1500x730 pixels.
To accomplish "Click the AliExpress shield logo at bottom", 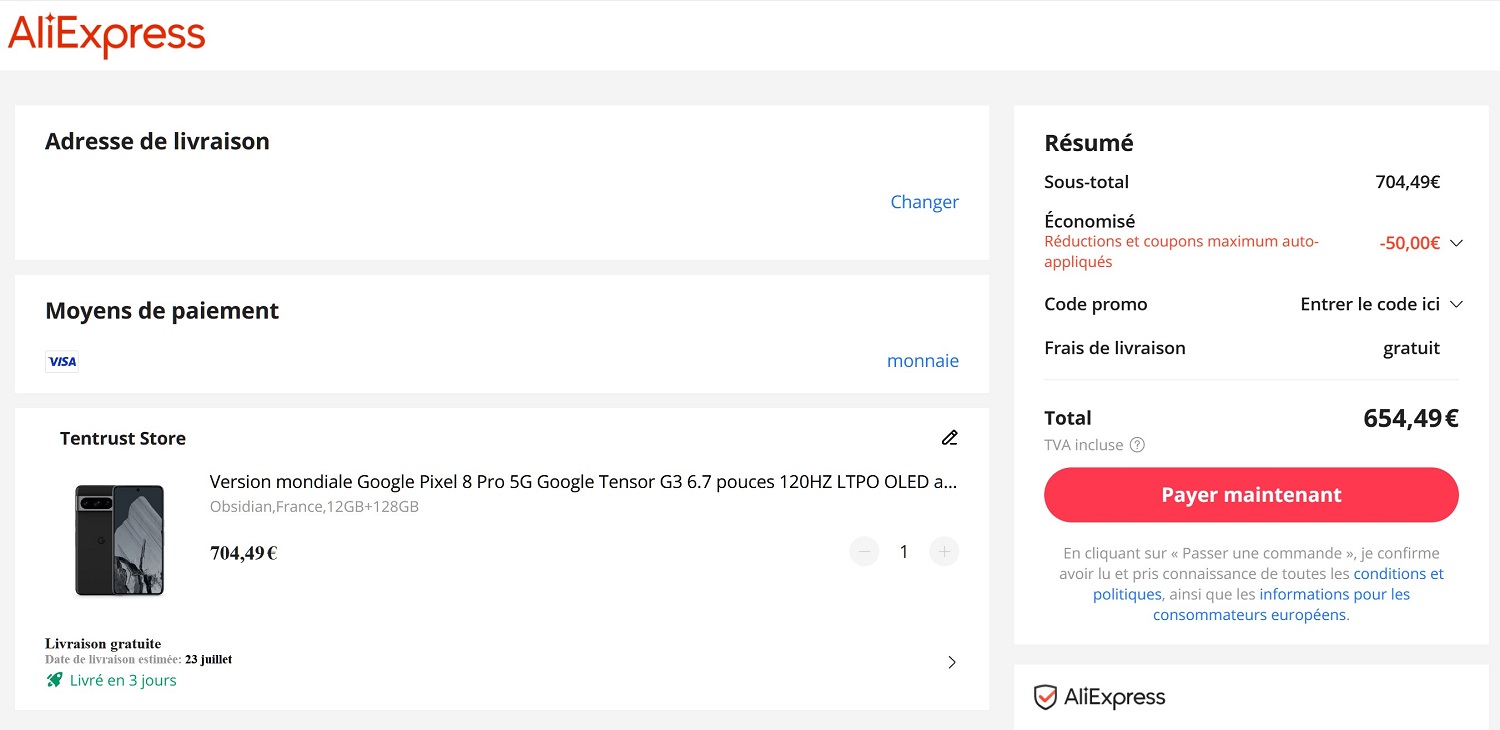I will pos(1100,697).
